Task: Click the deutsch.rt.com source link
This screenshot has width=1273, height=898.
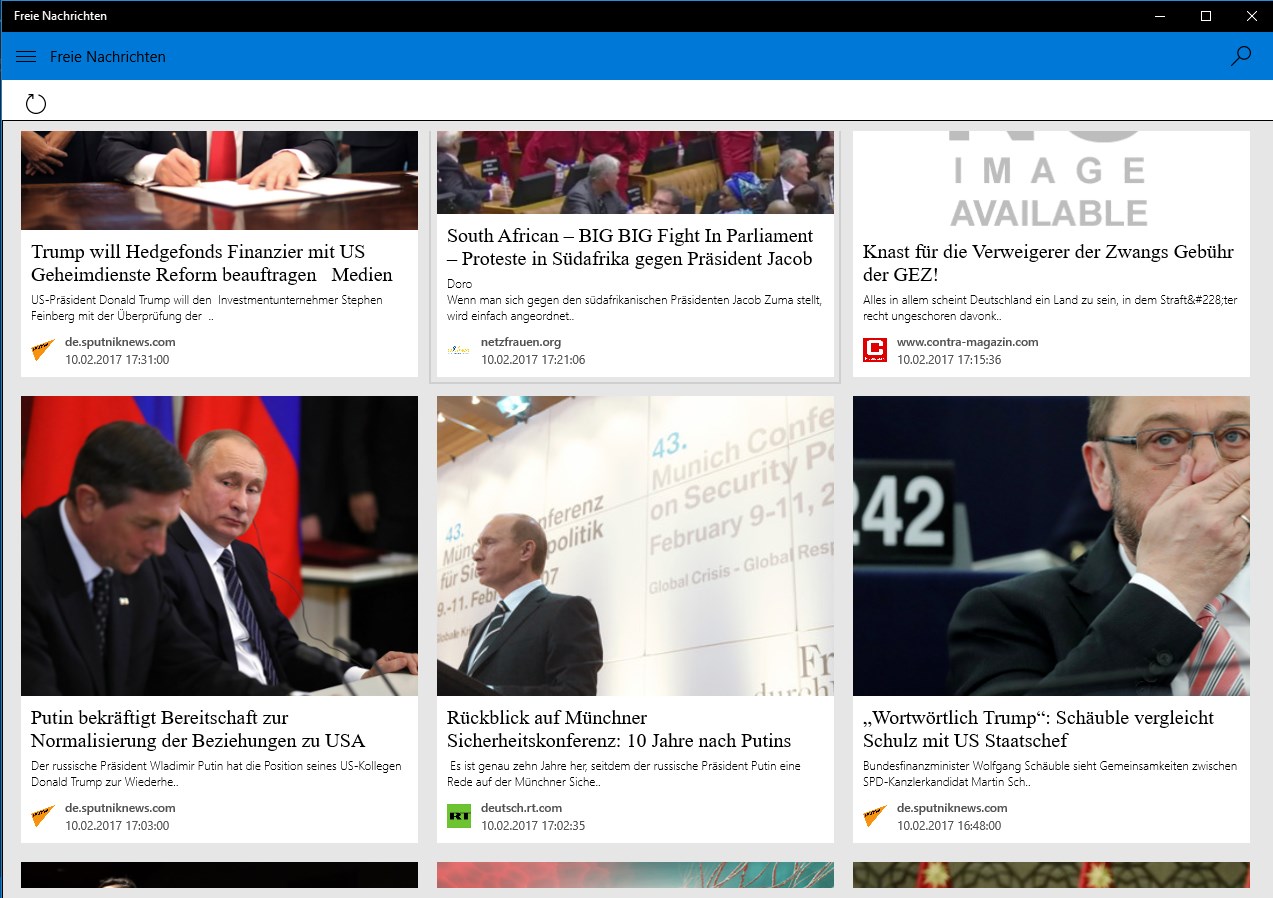Action: click(521, 808)
